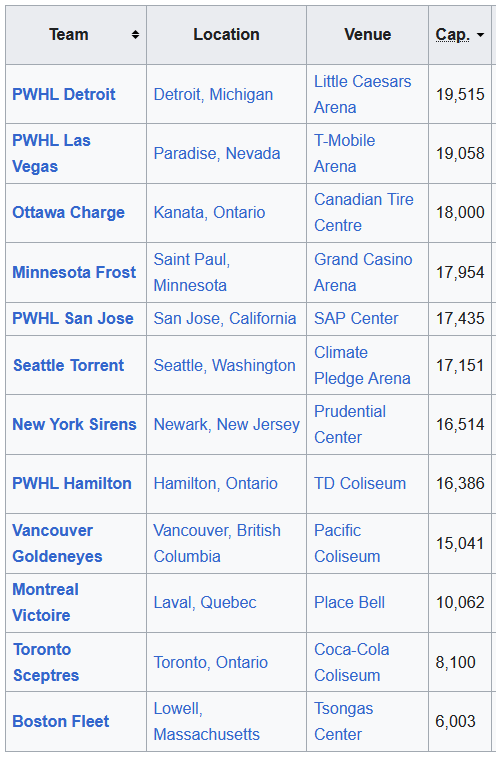This screenshot has width=496, height=757.
Task: Click the Cap. column header abbreviation
Action: coord(453,35)
